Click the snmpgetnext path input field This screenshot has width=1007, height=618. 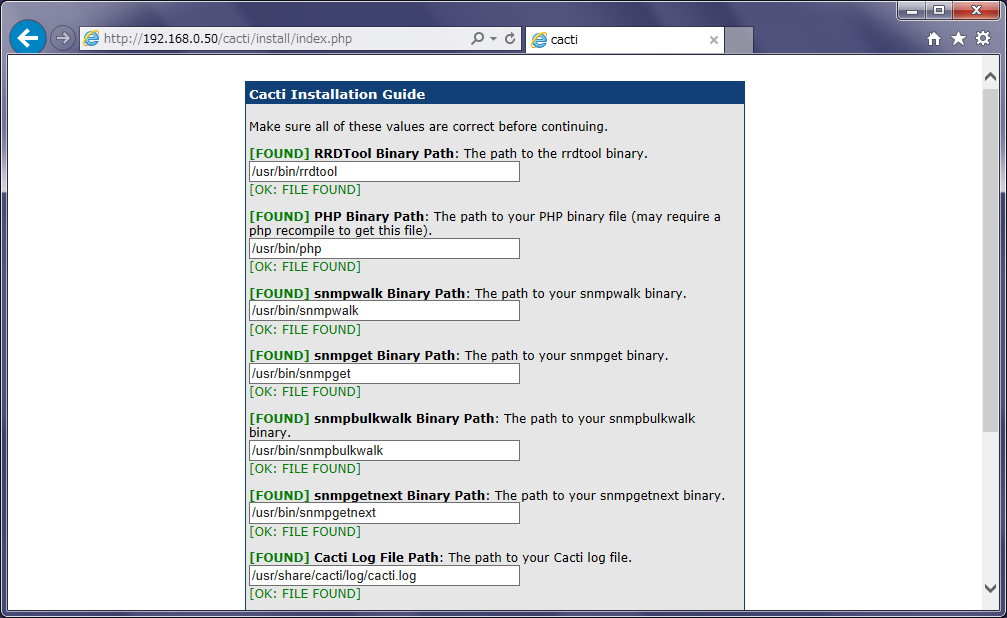pos(384,513)
